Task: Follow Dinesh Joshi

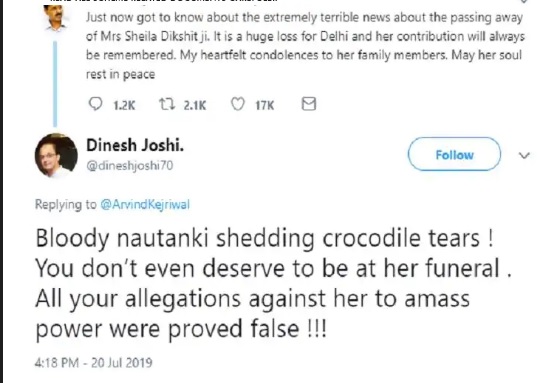Action: click(x=454, y=154)
